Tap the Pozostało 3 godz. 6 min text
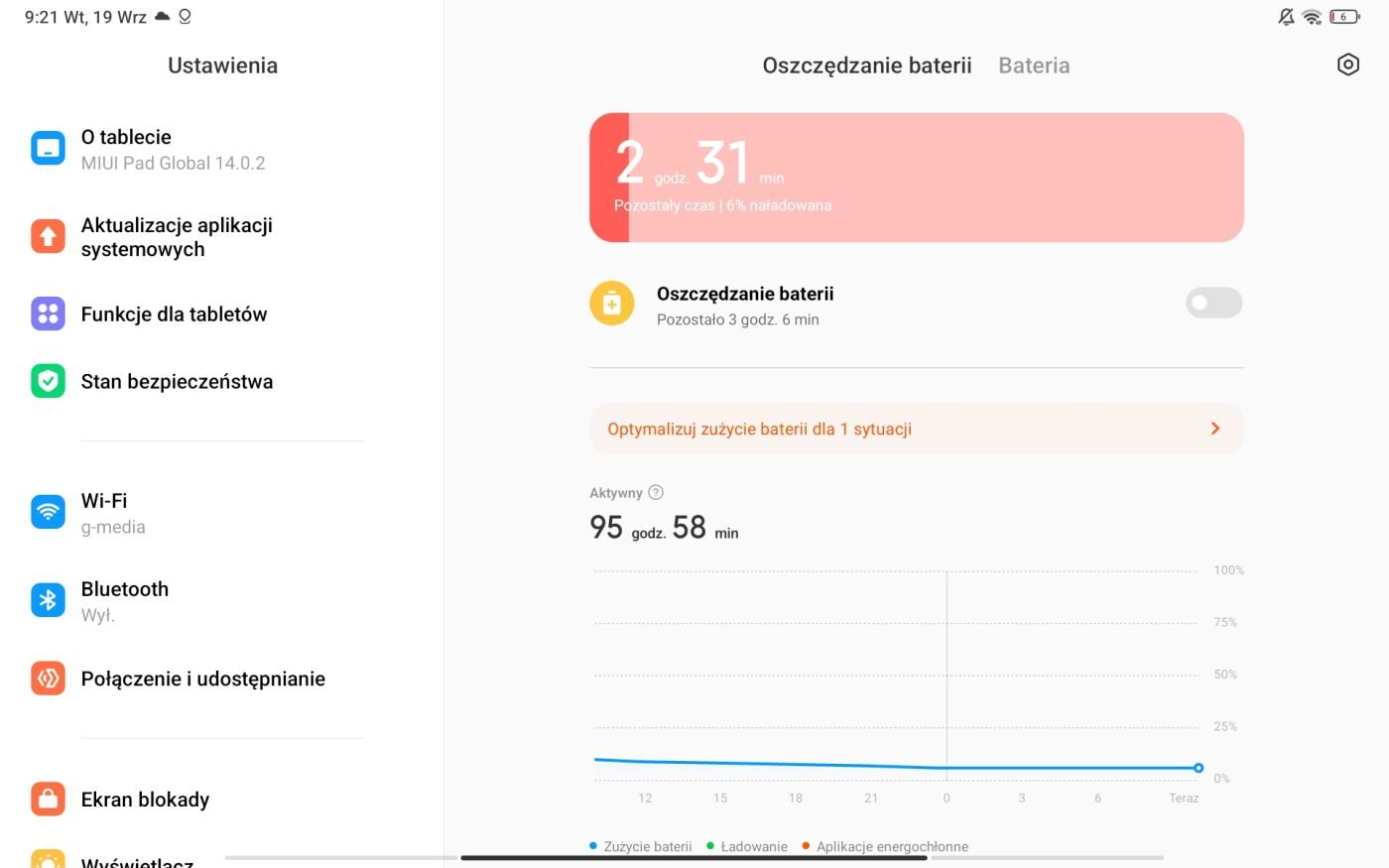The image size is (1389, 868). click(738, 319)
